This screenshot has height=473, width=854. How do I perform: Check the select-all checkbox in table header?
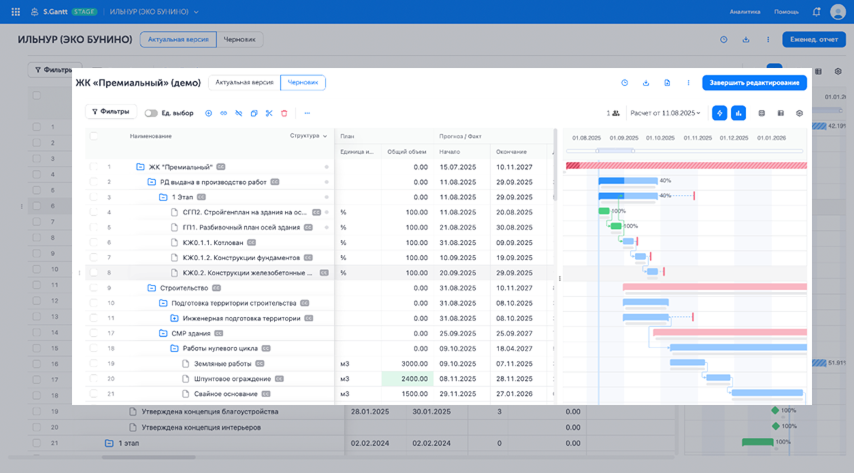point(94,136)
